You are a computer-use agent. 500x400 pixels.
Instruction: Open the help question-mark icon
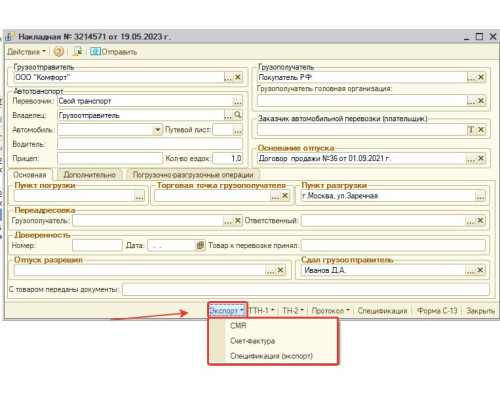(x=59, y=51)
